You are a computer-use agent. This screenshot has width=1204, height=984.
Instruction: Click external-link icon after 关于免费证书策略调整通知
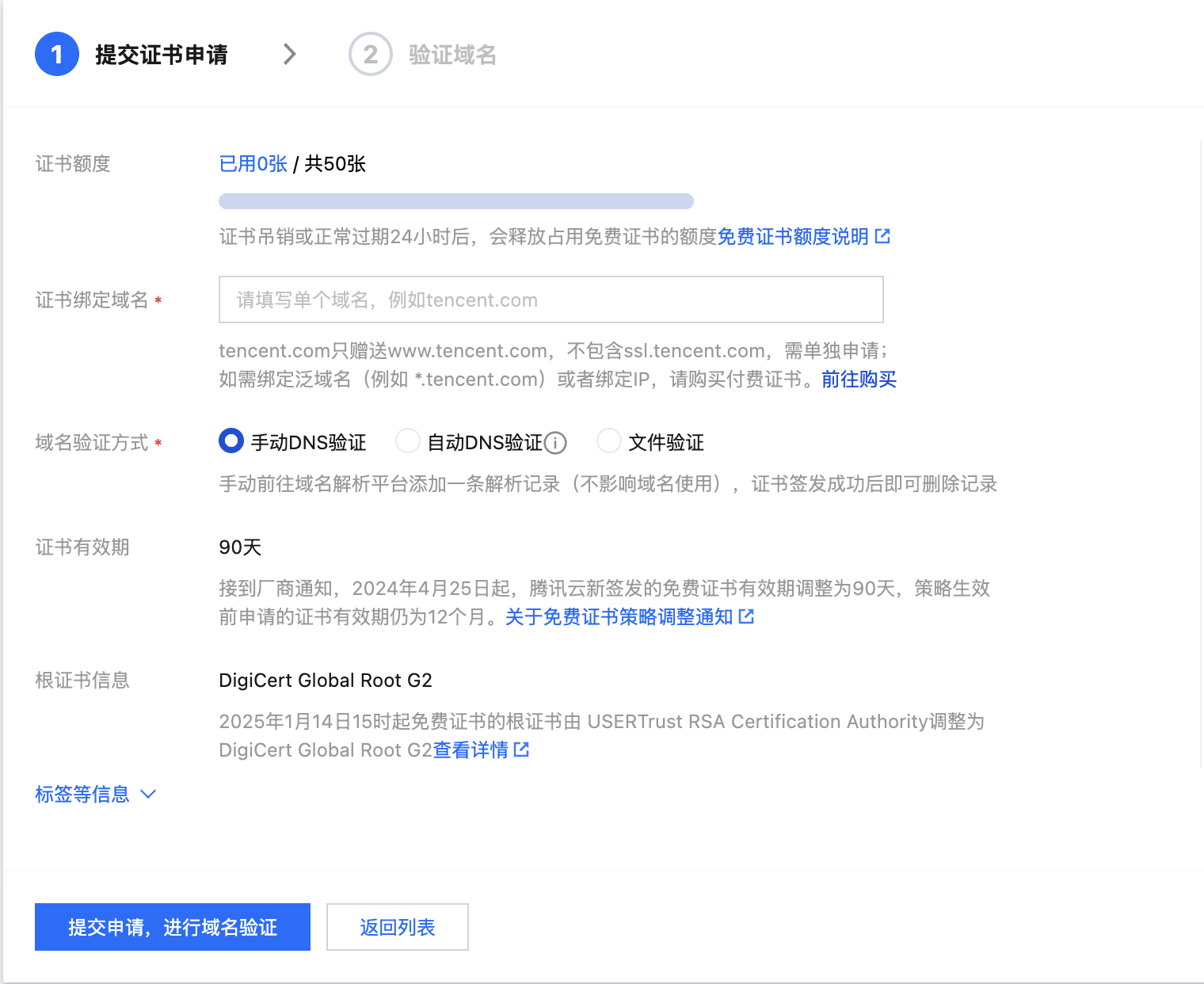(746, 616)
